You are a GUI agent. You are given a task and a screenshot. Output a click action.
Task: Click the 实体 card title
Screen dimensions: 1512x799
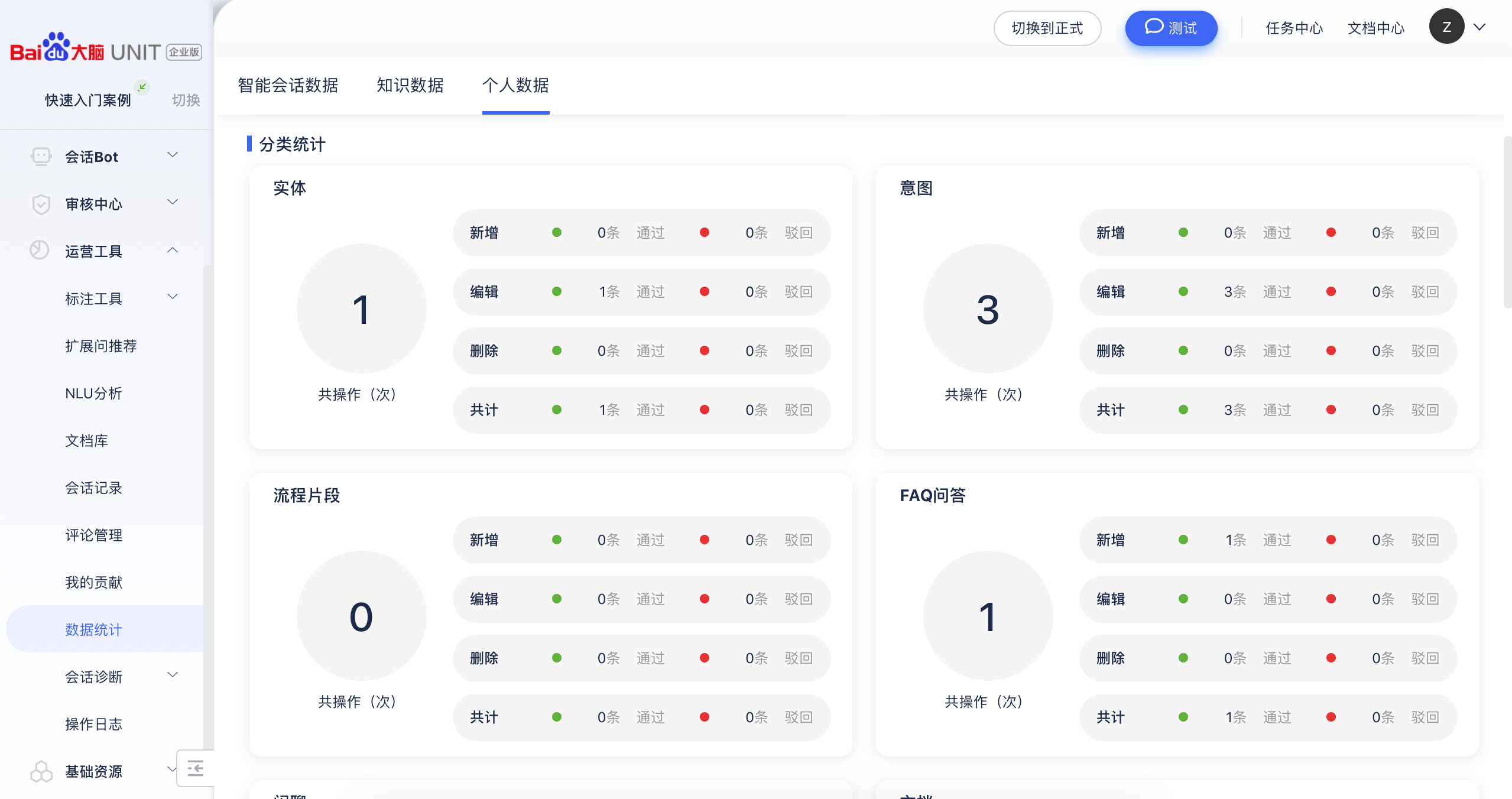coord(290,188)
